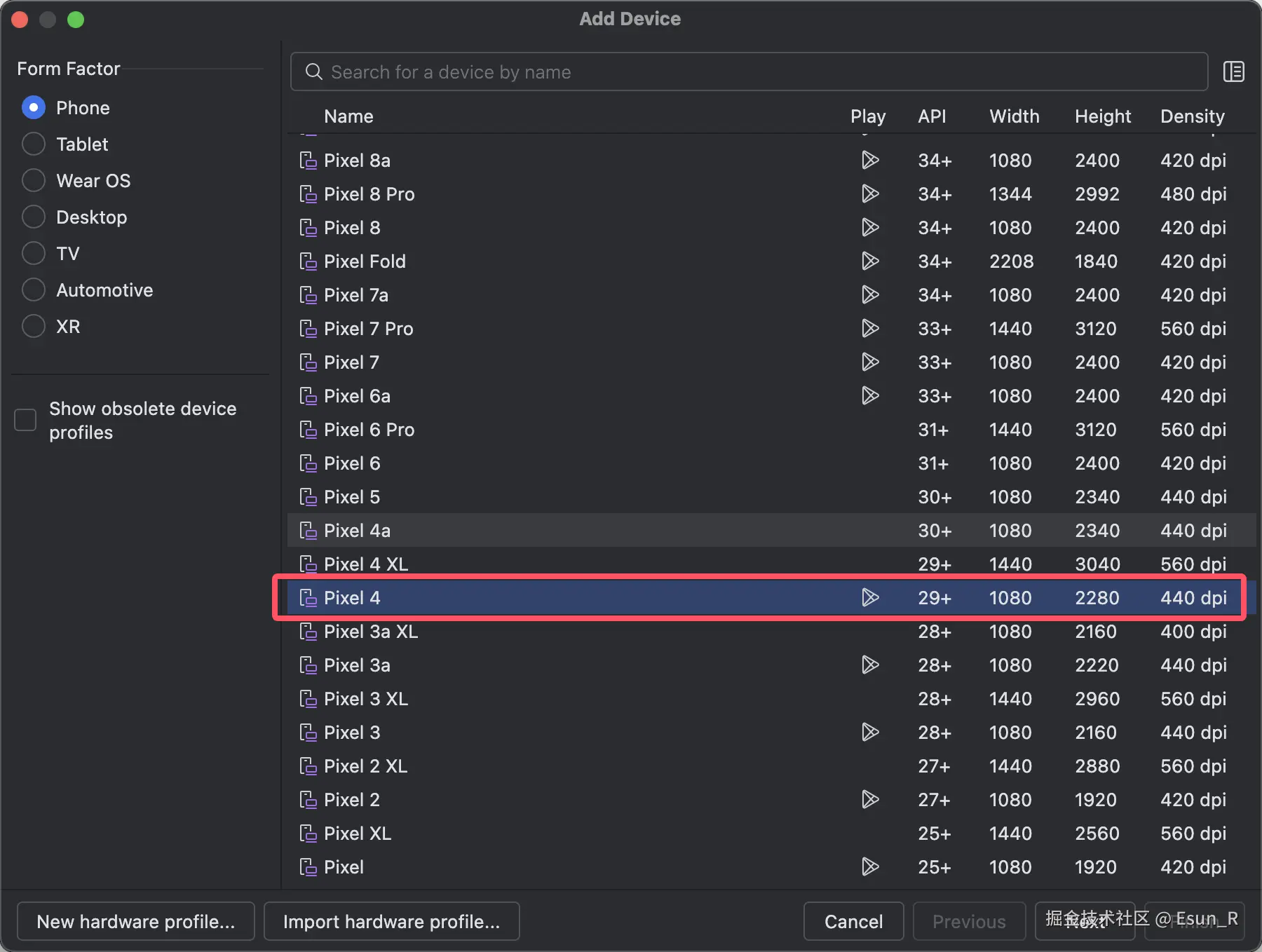Click the Play Store icon in Pixel Fold row
1262x952 pixels.
[x=870, y=261]
